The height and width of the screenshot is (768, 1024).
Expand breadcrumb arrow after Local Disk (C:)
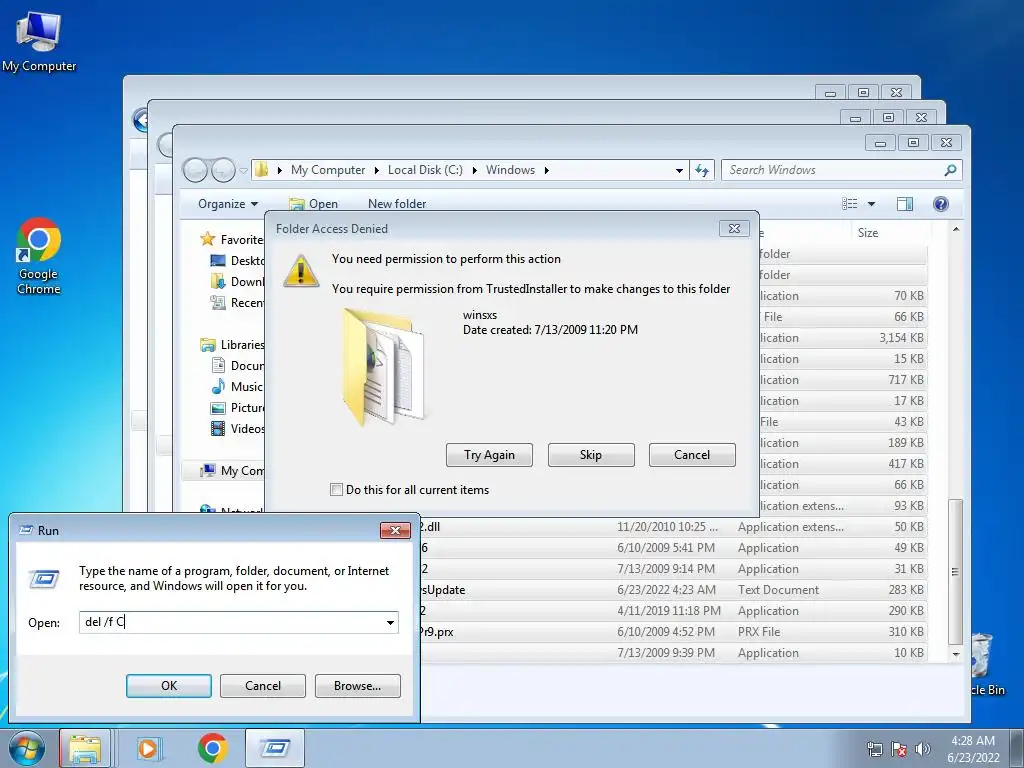tap(474, 170)
